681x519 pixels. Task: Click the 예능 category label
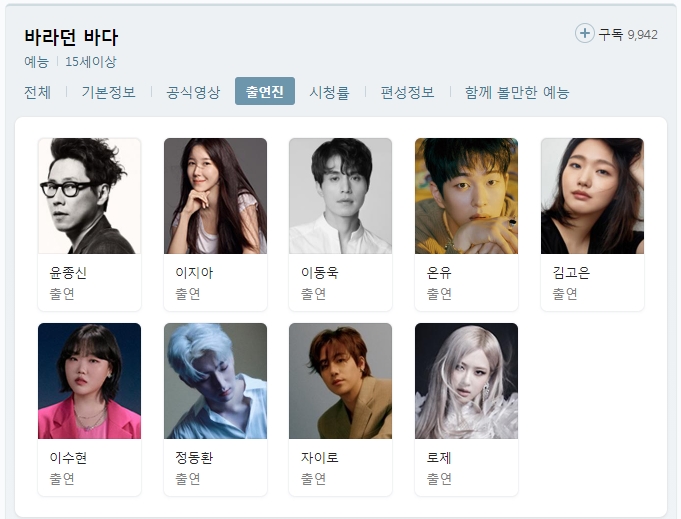point(36,62)
